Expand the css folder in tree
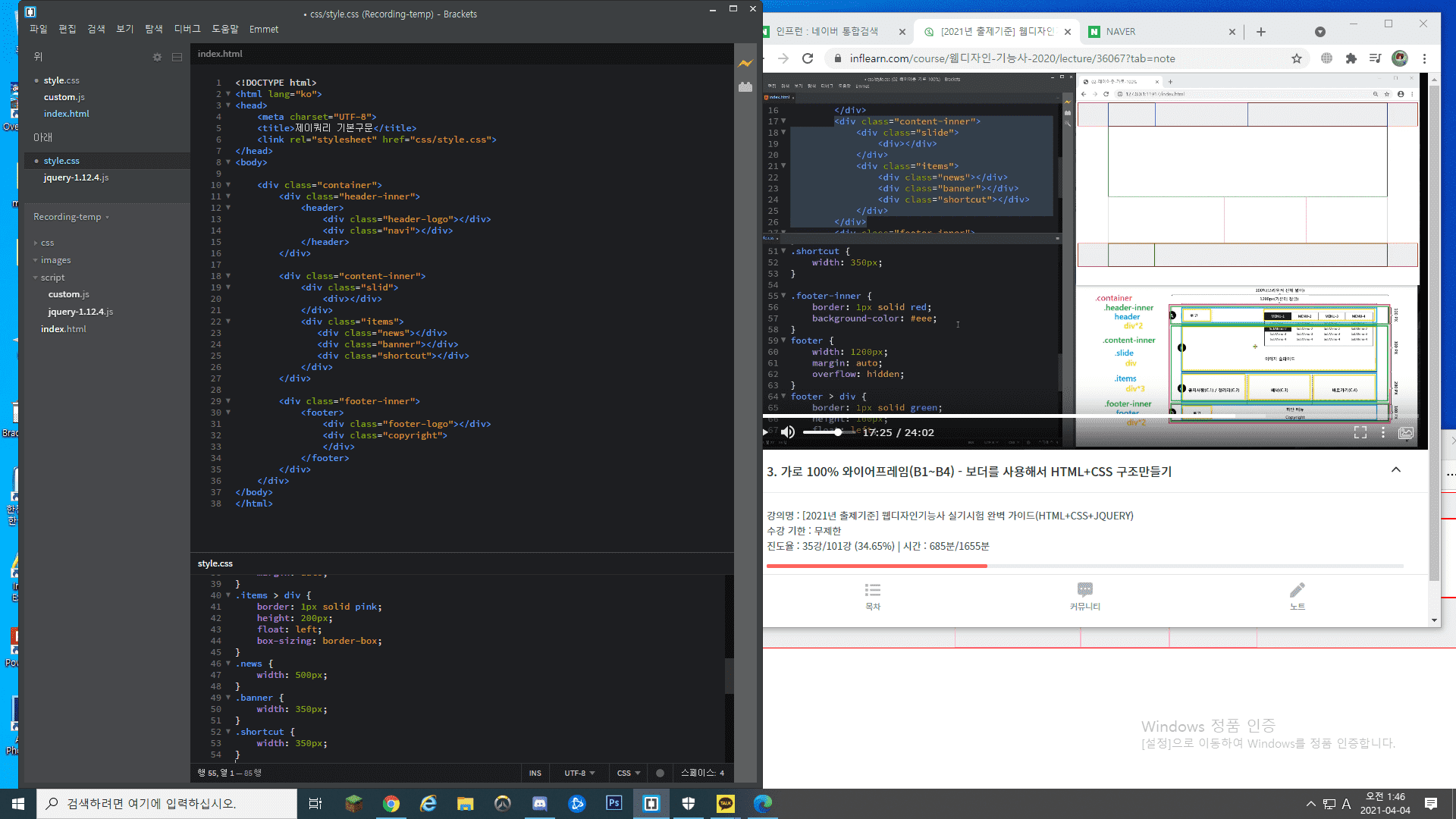Image resolution: width=1456 pixels, height=819 pixels. (47, 243)
